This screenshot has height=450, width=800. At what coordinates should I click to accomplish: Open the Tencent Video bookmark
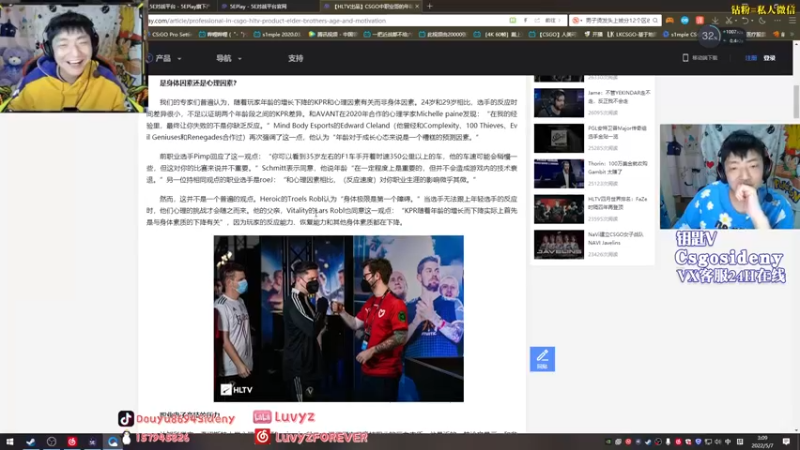point(333,34)
